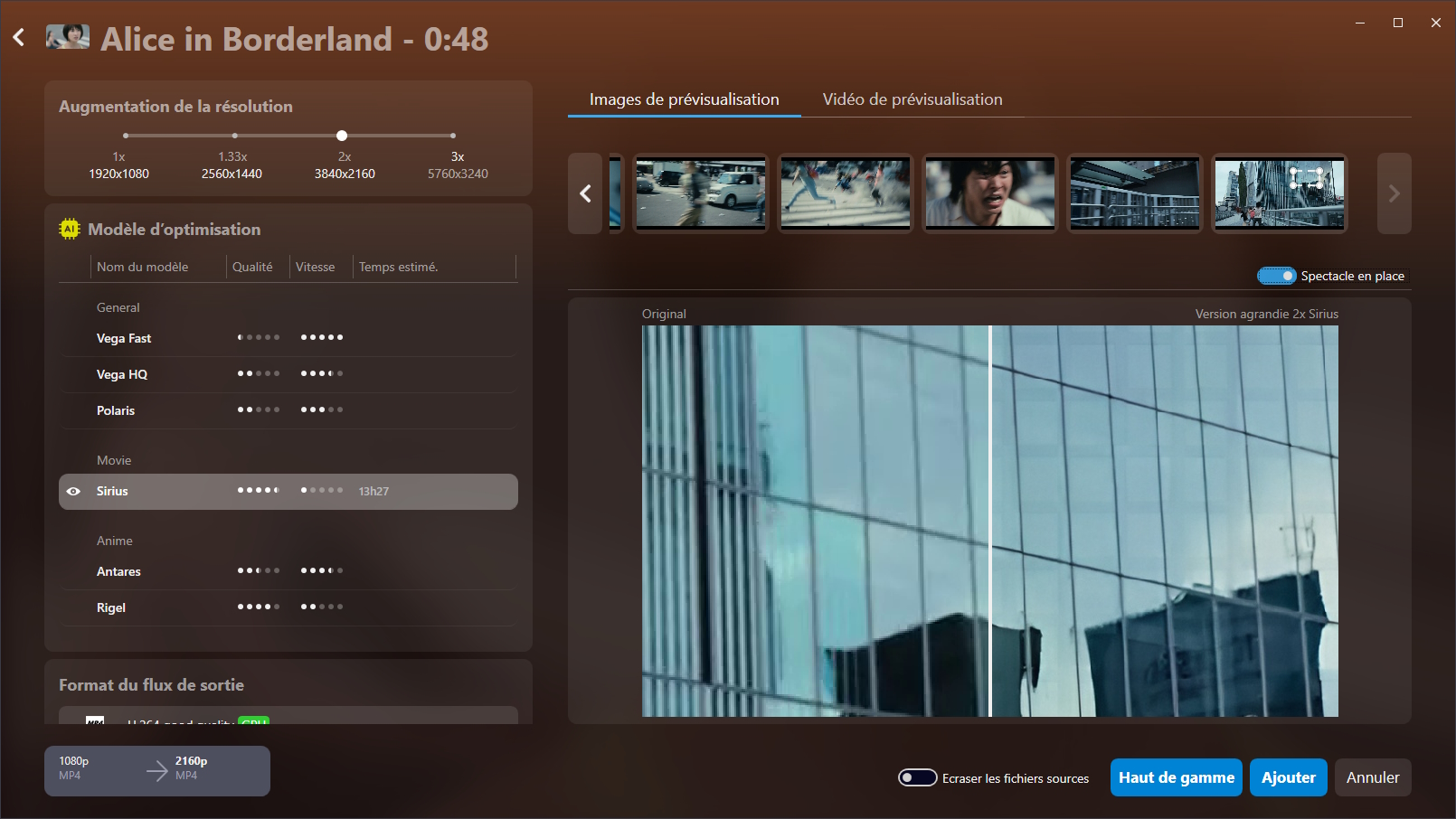Disable the Spectacle en place toggle

click(x=1277, y=276)
